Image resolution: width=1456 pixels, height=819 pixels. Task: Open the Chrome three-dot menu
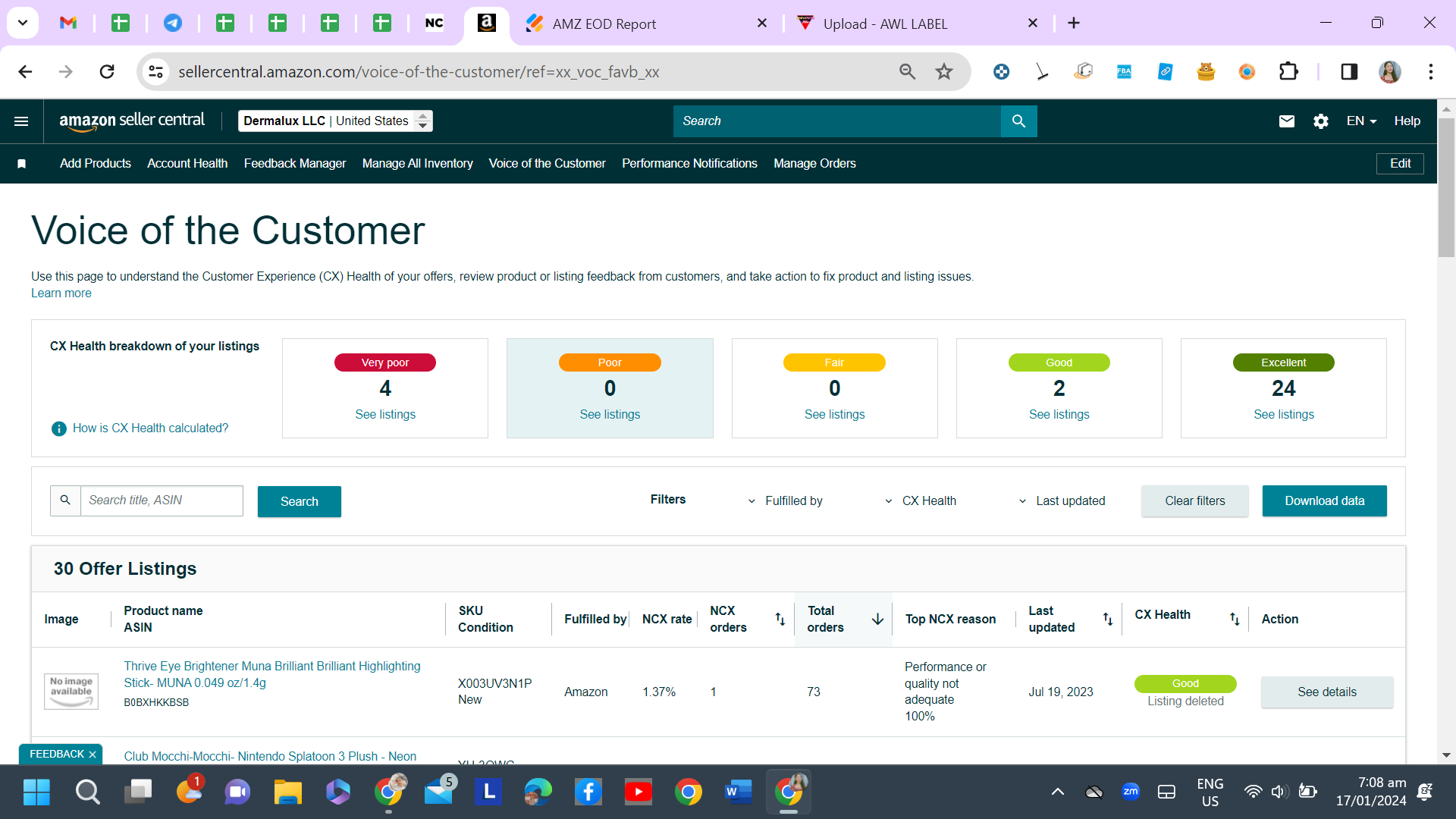1431,72
